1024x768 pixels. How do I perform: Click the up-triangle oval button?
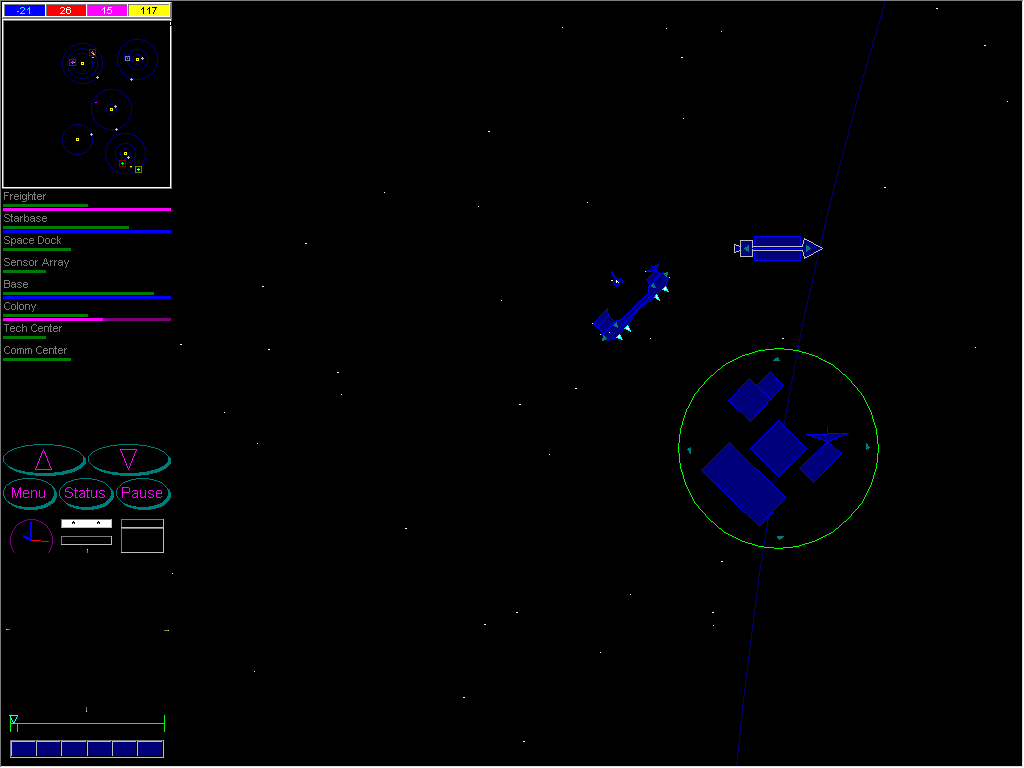pos(44,460)
